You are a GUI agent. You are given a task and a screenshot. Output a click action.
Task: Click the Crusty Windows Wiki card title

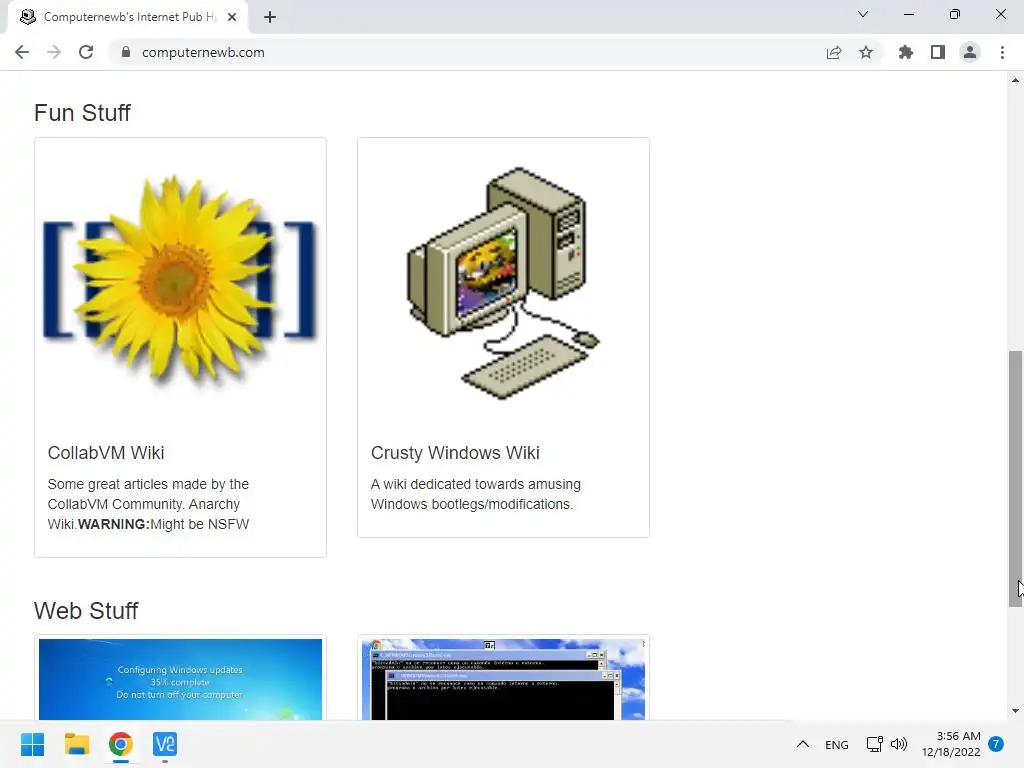(x=455, y=453)
